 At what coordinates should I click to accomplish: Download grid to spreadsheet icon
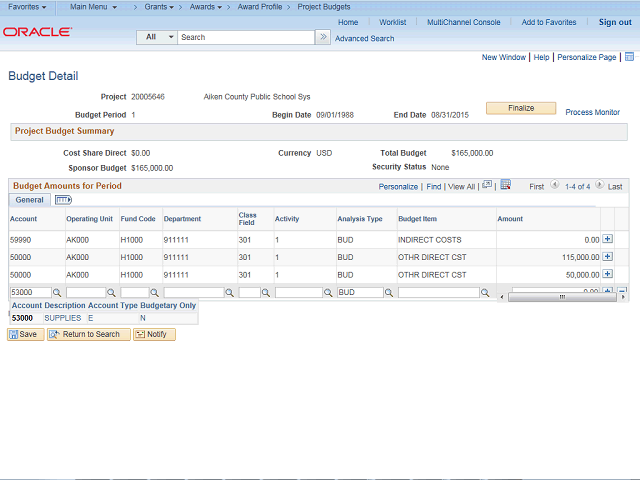pyautogui.click(x=505, y=185)
